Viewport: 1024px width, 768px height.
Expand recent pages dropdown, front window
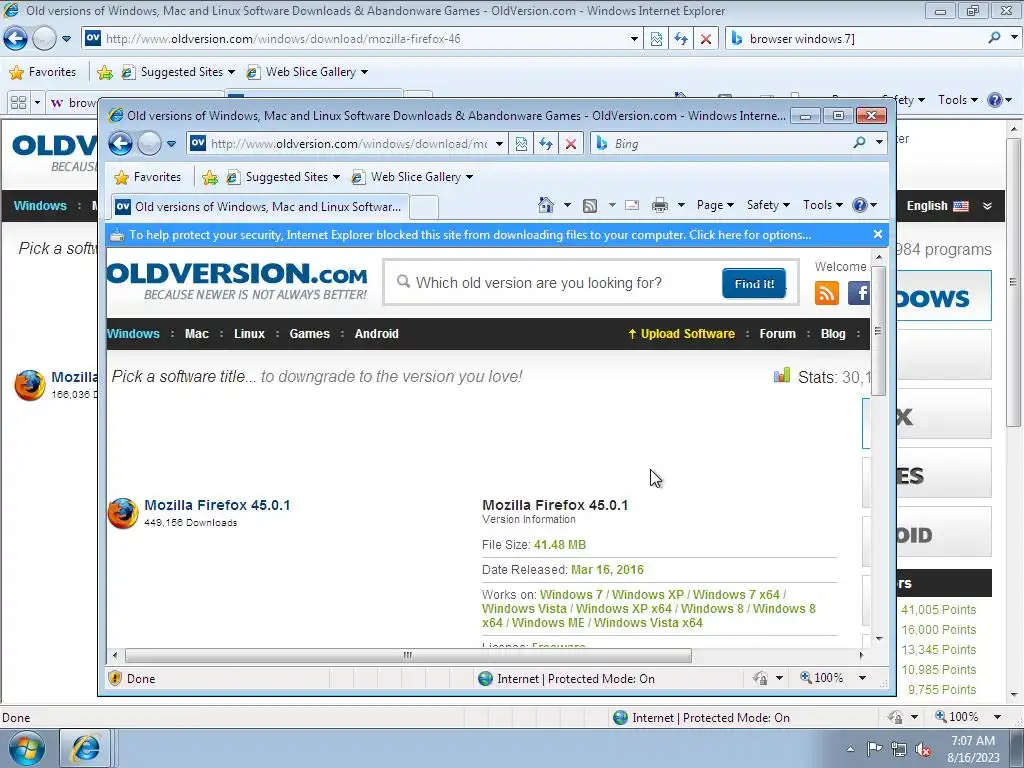click(x=171, y=144)
